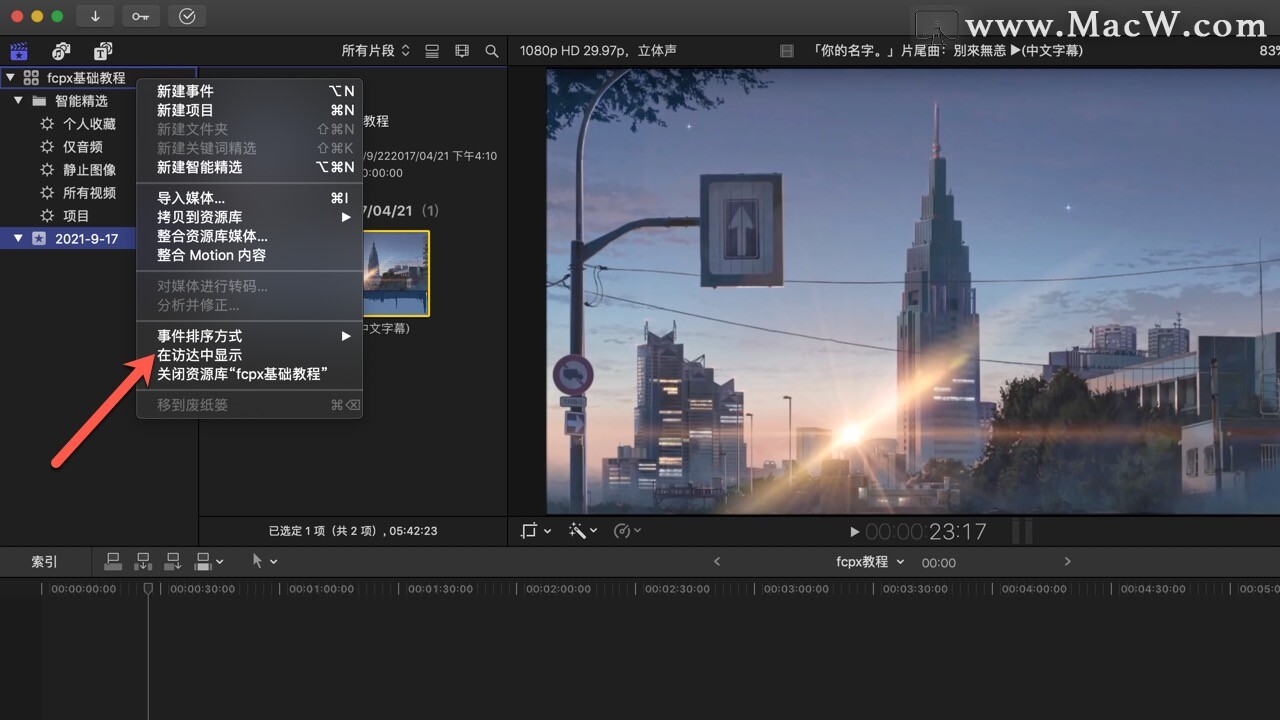The width and height of the screenshot is (1280, 720).
Task: Choose 整合资源库媒体... menu item
Action: tap(249, 236)
